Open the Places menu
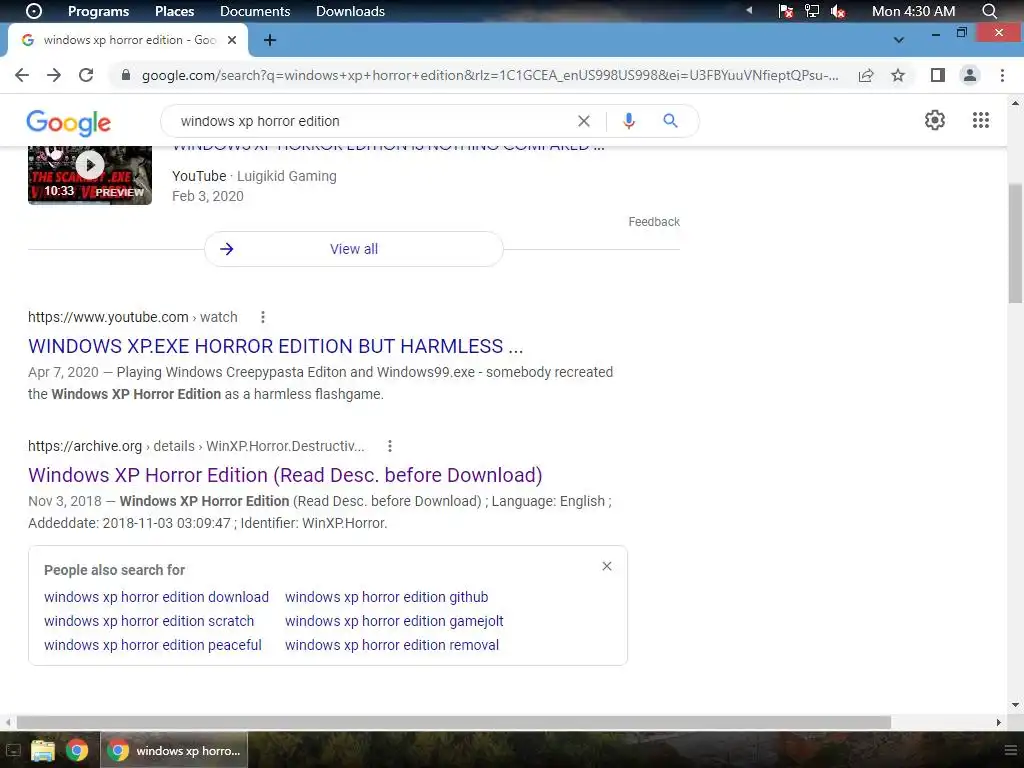Screen dimensions: 1024x768 point(174,11)
